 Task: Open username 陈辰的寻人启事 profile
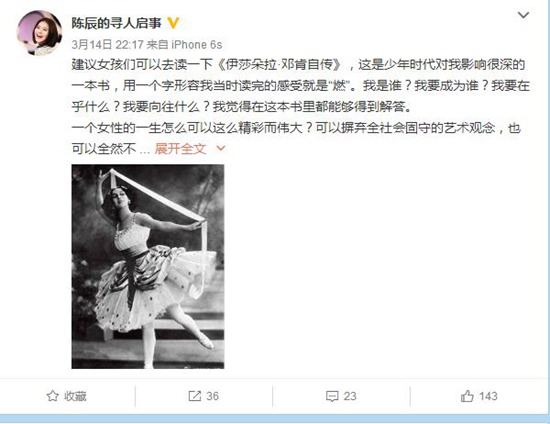point(116,23)
